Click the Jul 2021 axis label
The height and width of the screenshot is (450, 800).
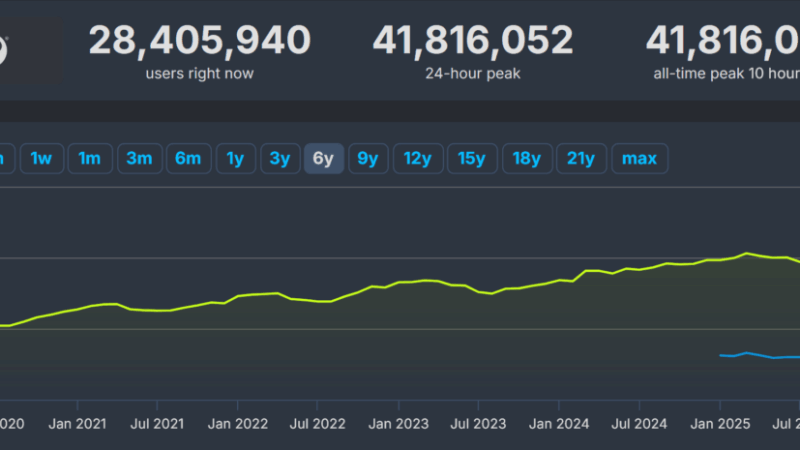pyautogui.click(x=157, y=424)
